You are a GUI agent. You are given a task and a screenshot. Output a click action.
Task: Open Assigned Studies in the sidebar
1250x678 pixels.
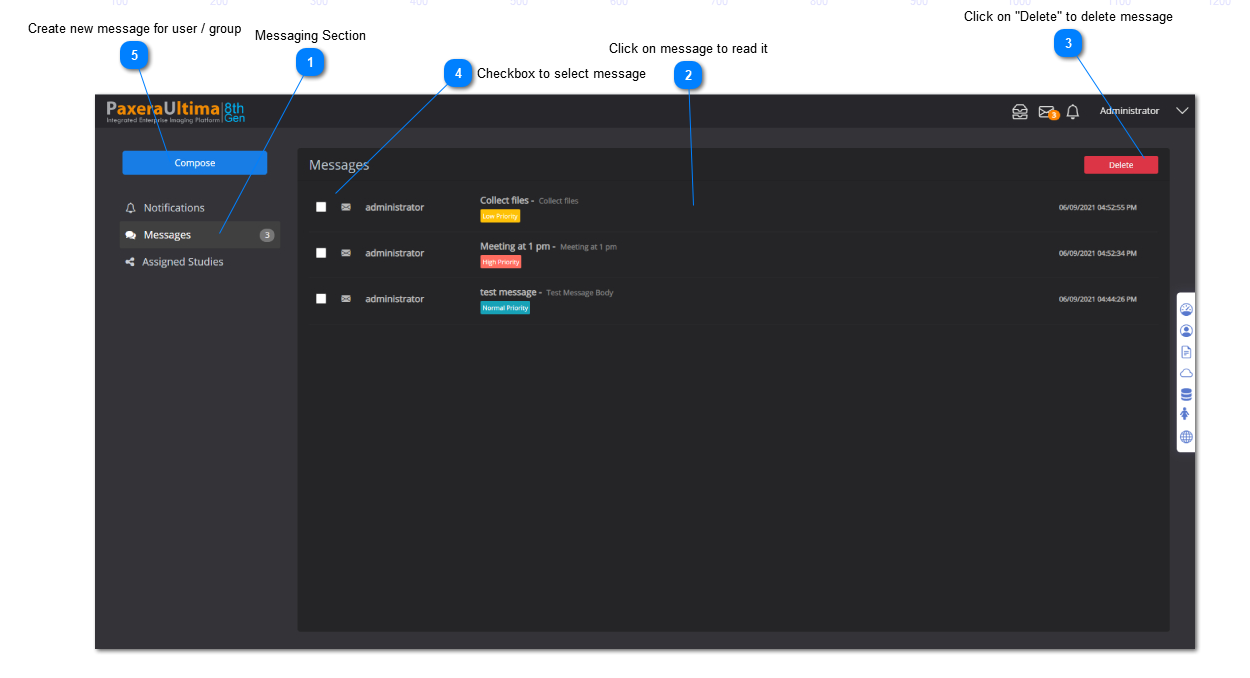click(x=182, y=262)
